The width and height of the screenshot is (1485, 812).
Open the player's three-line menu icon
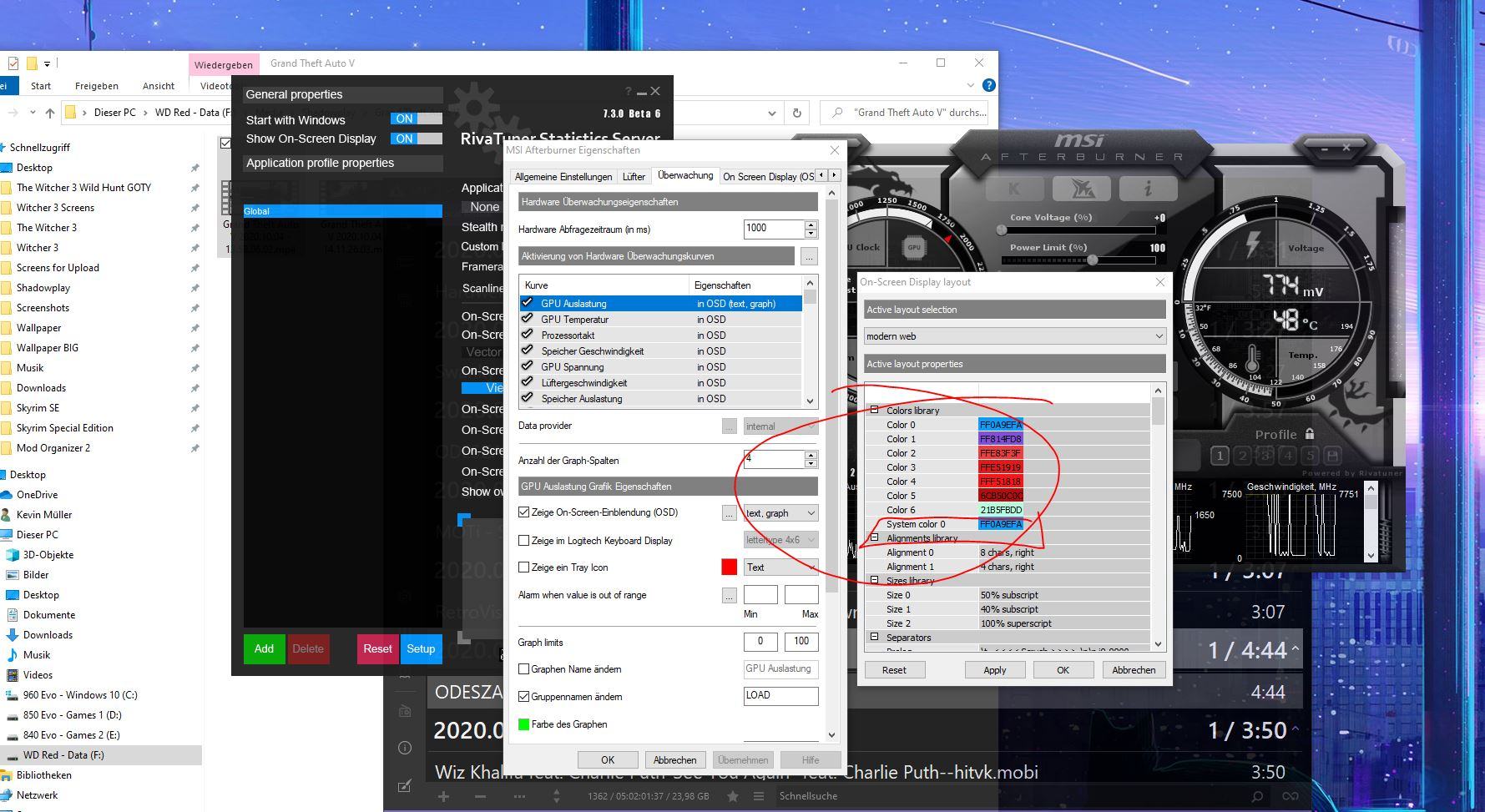tap(759, 796)
